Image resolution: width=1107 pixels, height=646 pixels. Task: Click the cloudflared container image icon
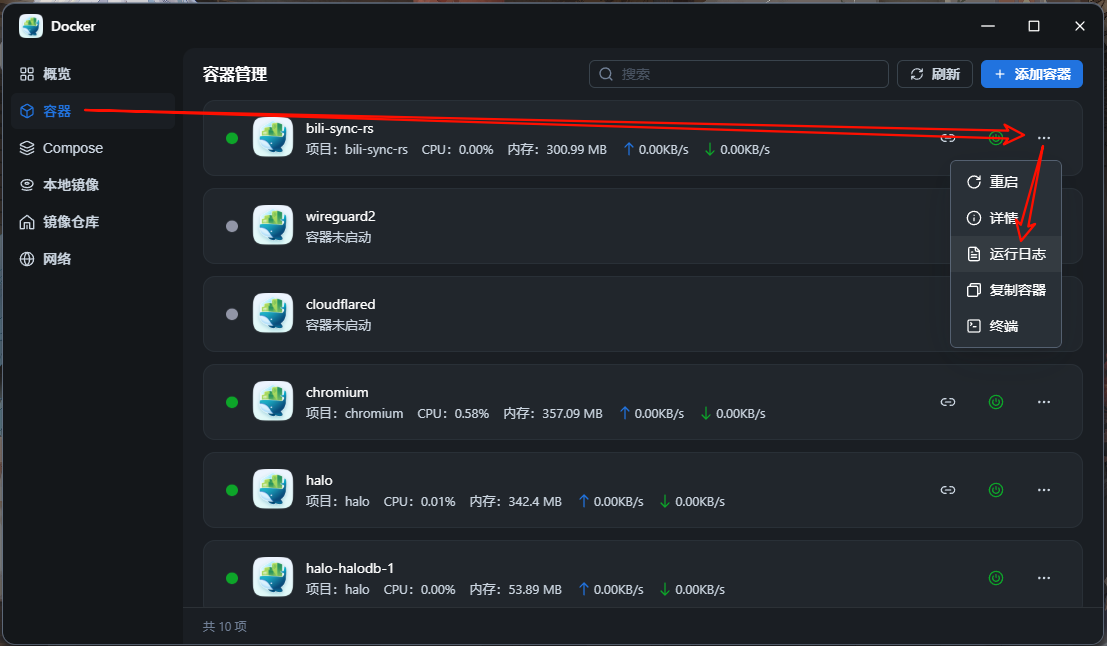[x=273, y=314]
